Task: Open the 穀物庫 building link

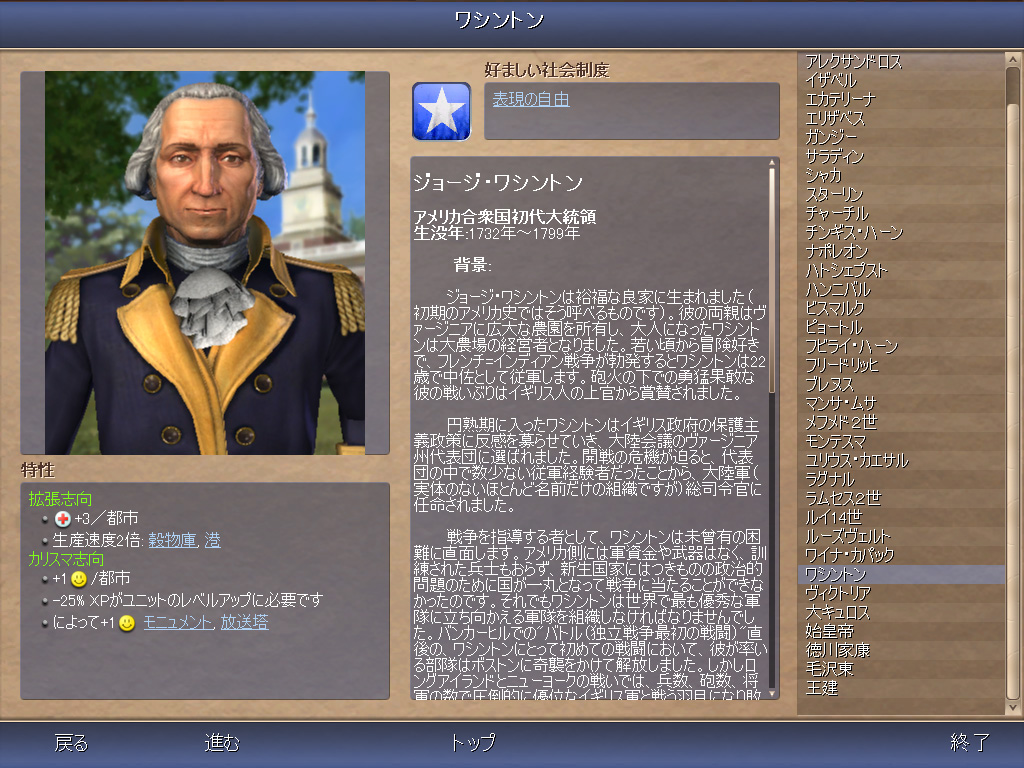Action: click(x=172, y=540)
